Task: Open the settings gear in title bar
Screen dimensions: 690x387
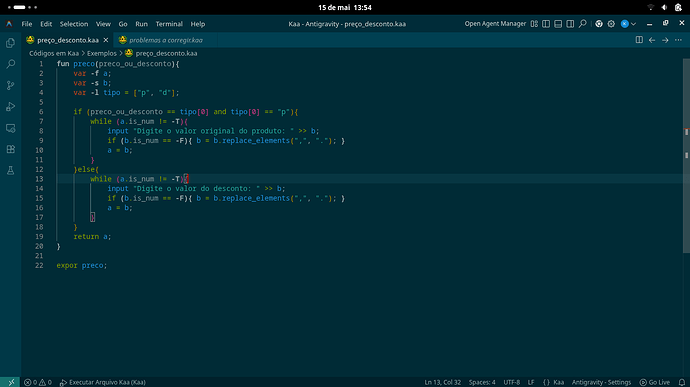Action: [611, 24]
